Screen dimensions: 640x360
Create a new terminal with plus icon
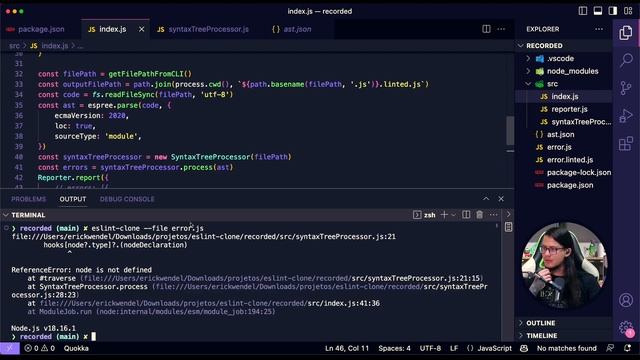click(444, 215)
